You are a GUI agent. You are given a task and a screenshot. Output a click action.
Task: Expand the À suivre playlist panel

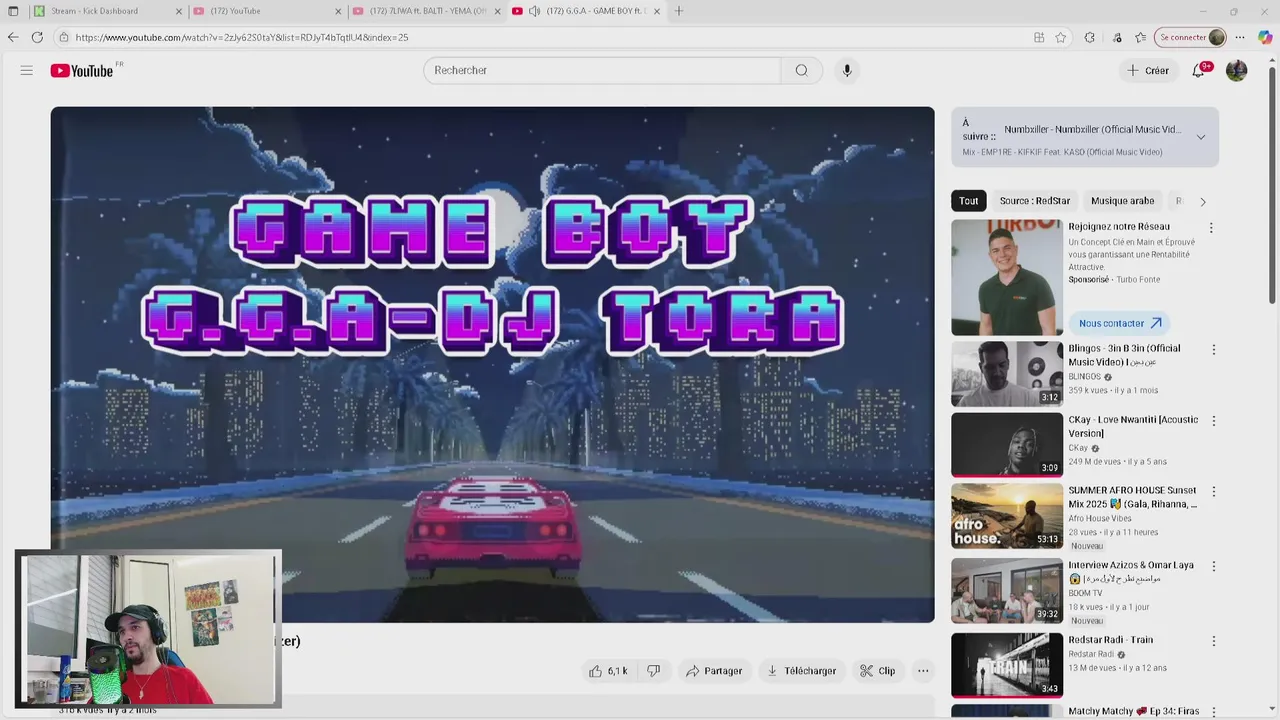click(x=1201, y=137)
